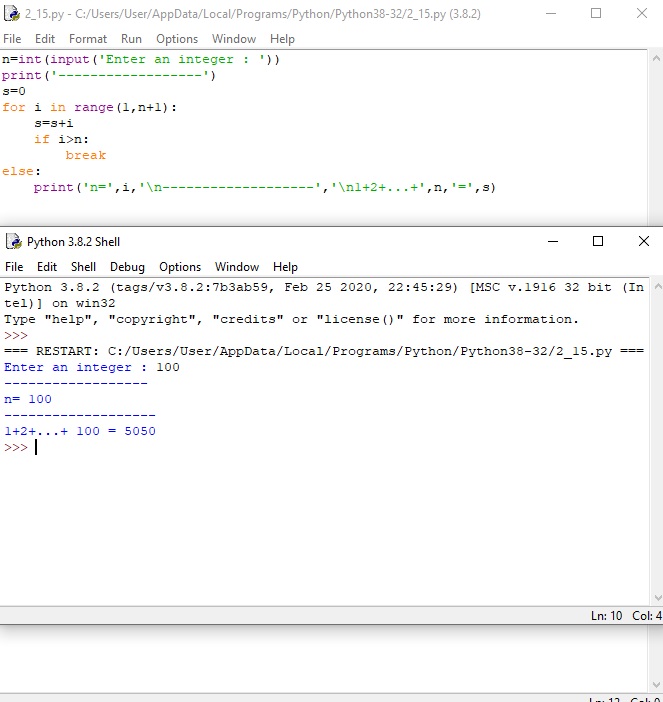
Task: Minimize the Python Shell window
Action: [x=553, y=241]
